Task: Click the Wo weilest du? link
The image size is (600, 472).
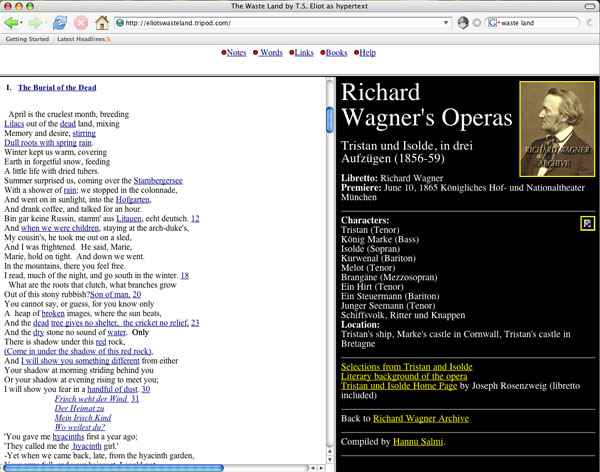Action: coord(80,427)
